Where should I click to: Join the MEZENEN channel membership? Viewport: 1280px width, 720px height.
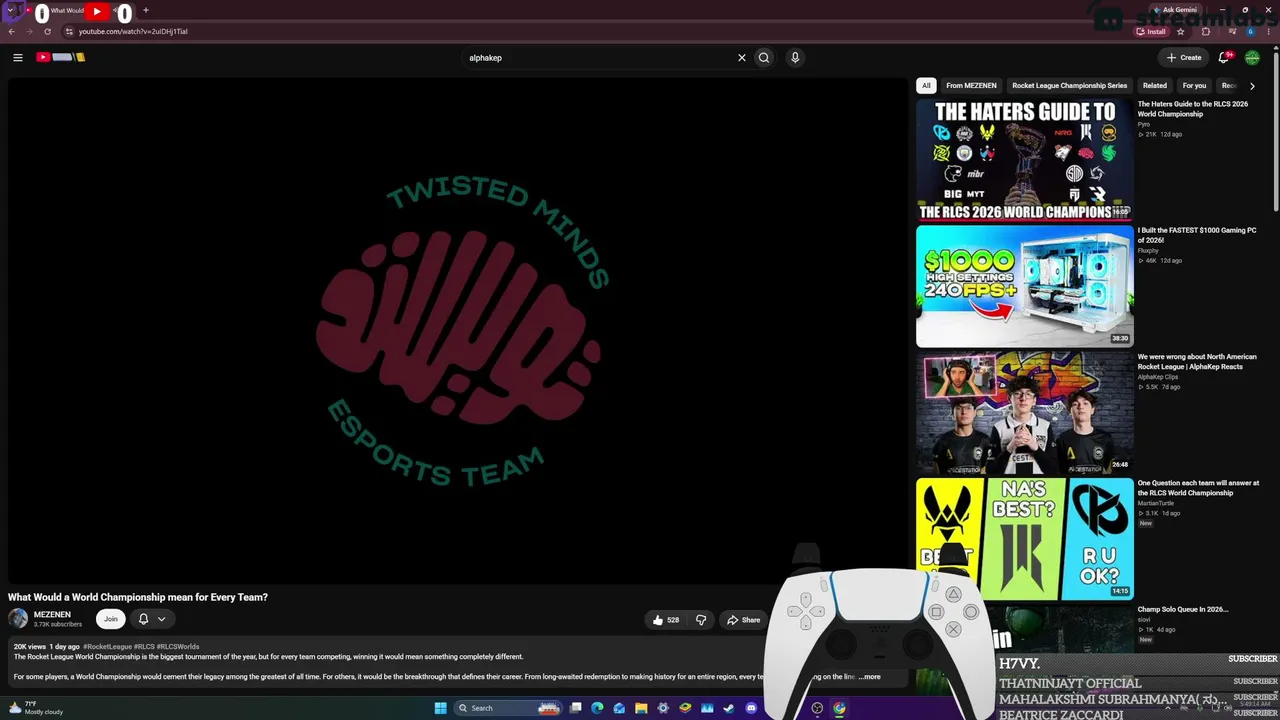(111, 619)
